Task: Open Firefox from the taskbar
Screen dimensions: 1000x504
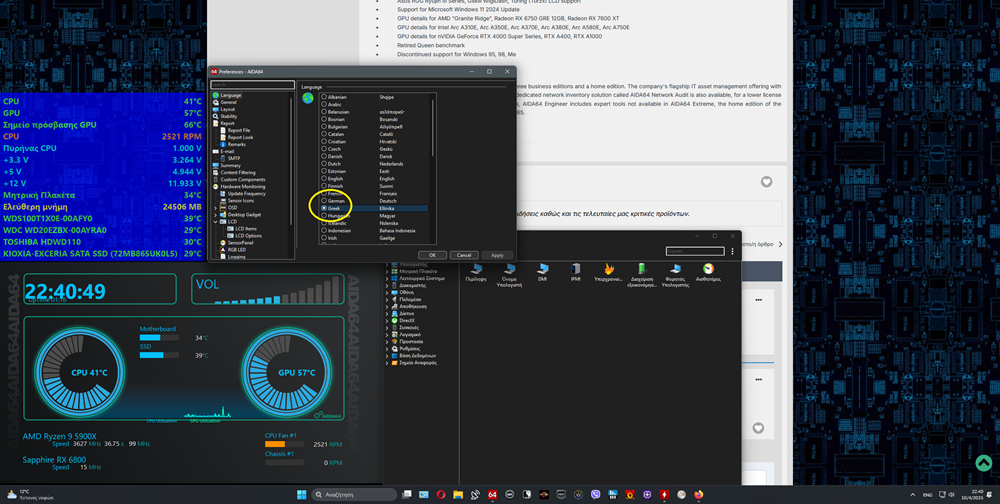Action: 699,494
